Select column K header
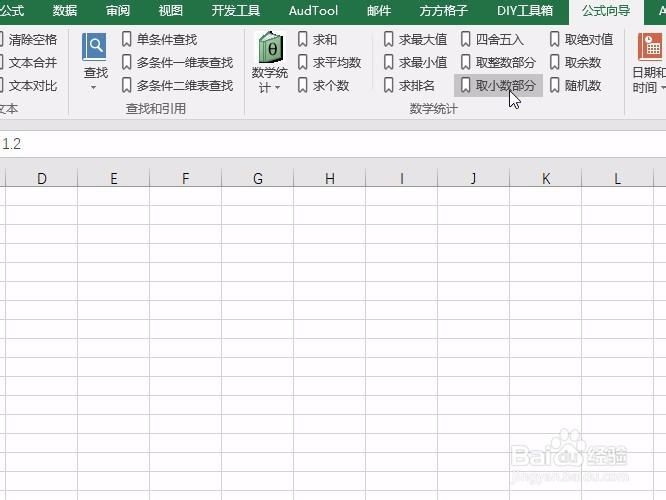This screenshot has height=500, width=666. click(545, 178)
